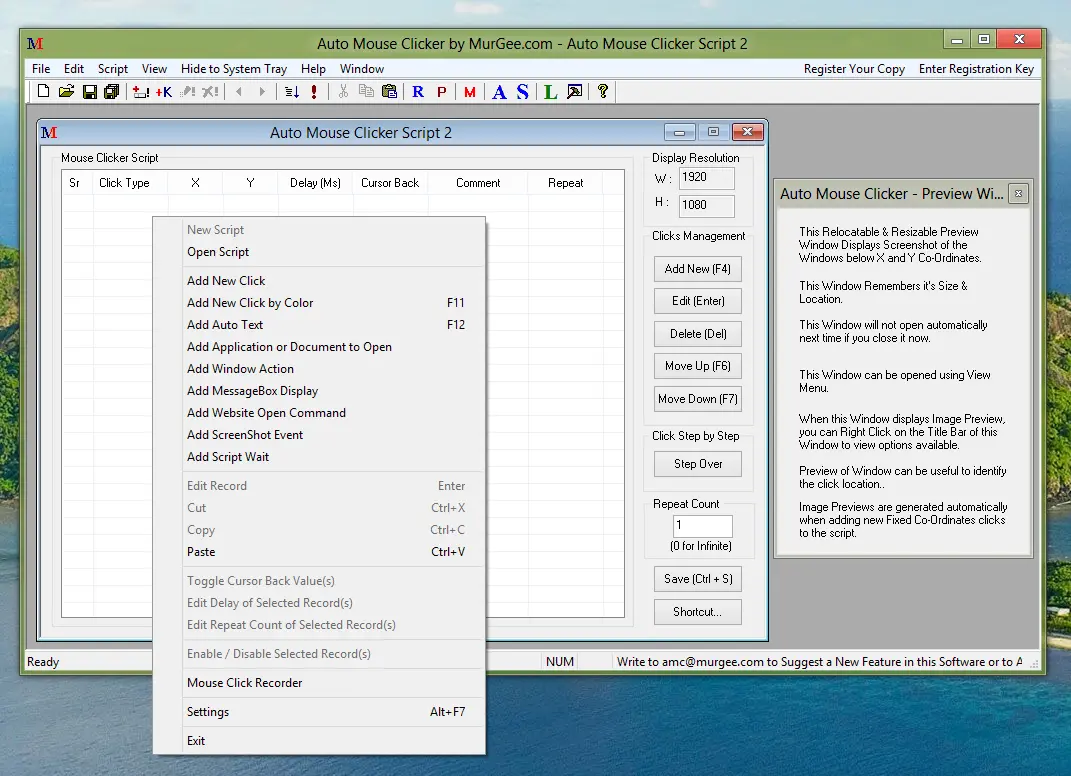This screenshot has height=776, width=1071.
Task: Click the Paste clipboard toolbar icon
Action: 389,92
